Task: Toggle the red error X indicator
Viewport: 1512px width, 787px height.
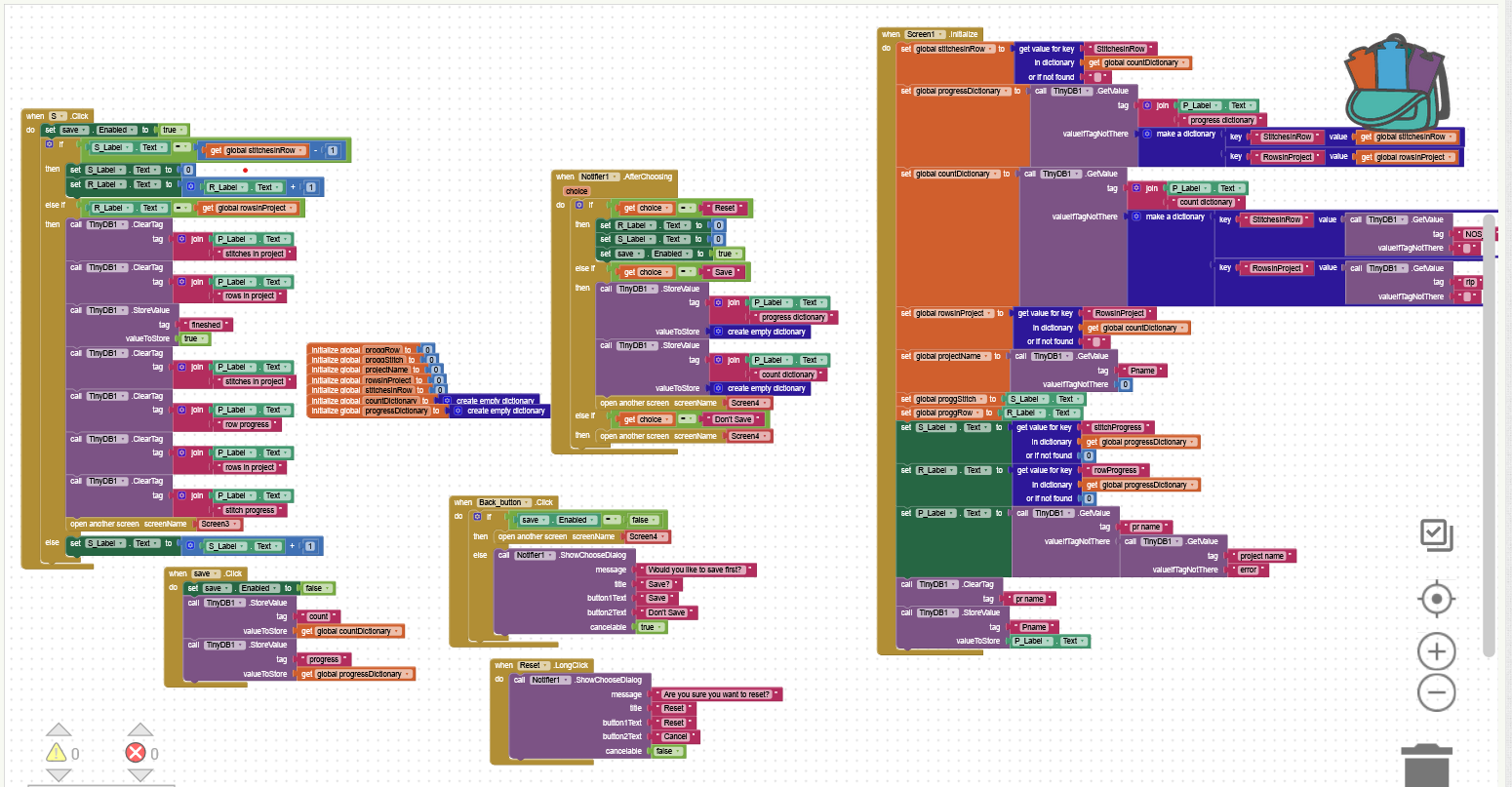Action: 136,753
